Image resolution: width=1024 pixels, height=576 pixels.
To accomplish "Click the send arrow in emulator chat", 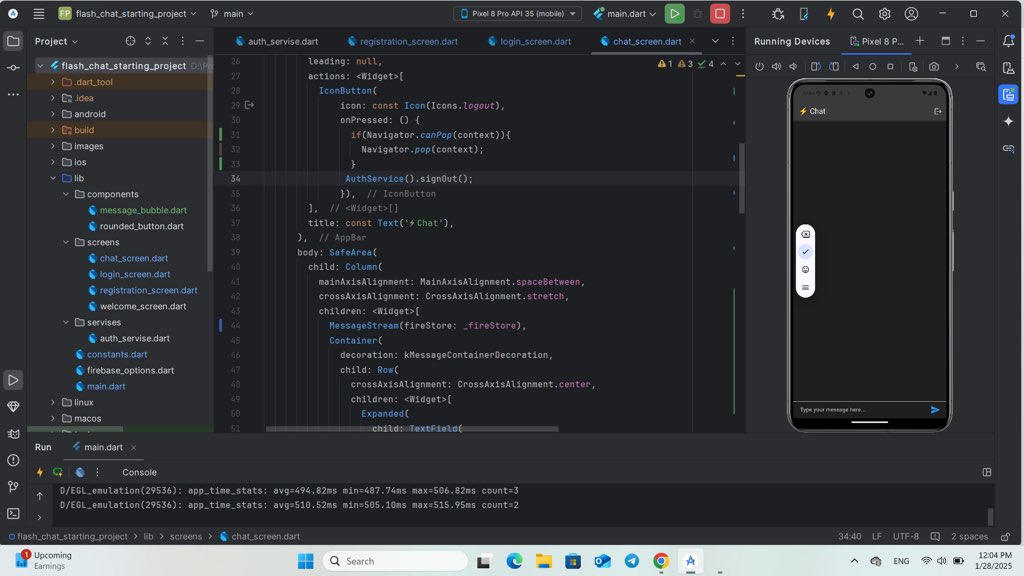I will point(935,409).
